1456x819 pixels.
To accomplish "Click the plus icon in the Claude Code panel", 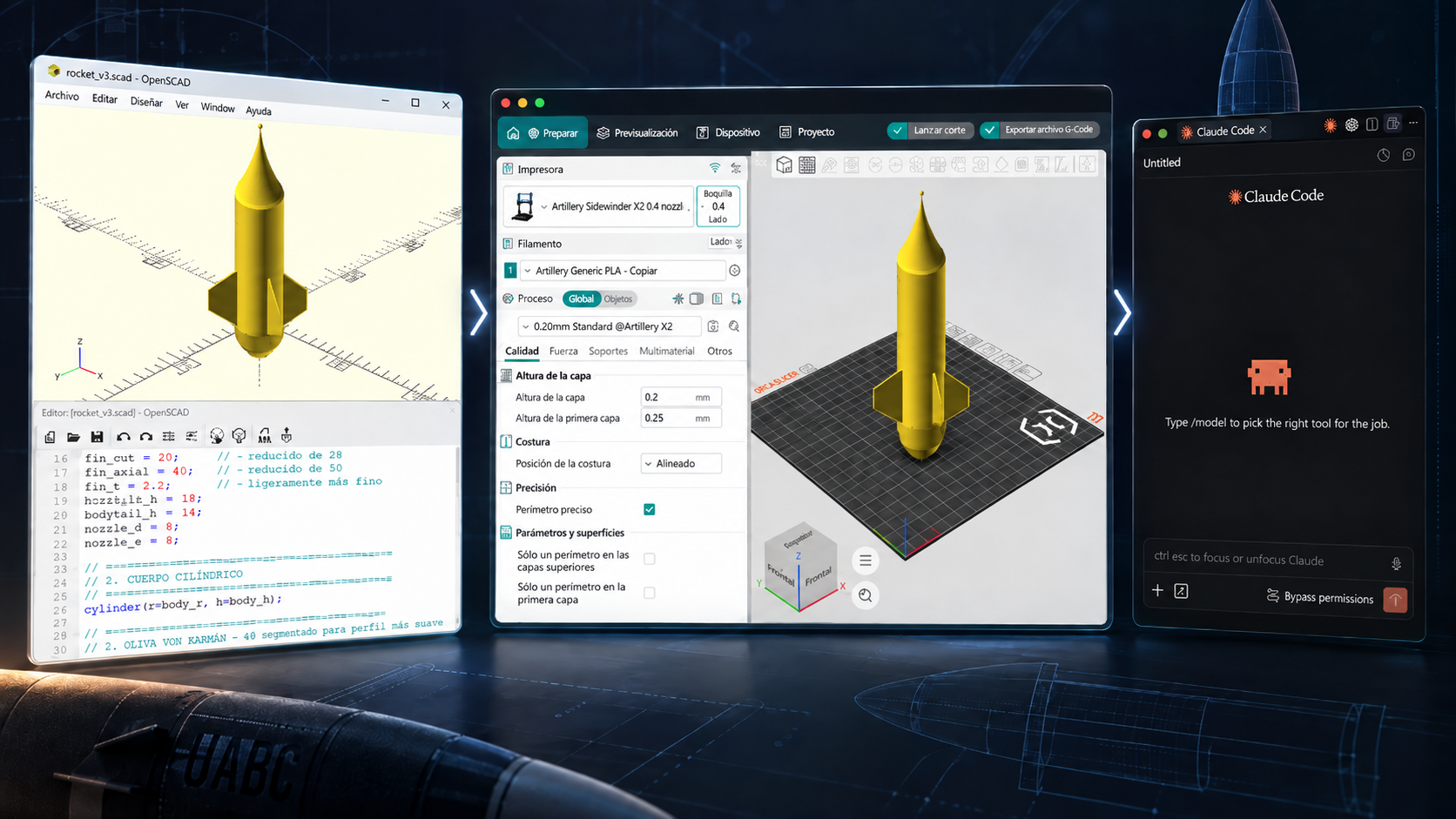I will coord(1157,590).
